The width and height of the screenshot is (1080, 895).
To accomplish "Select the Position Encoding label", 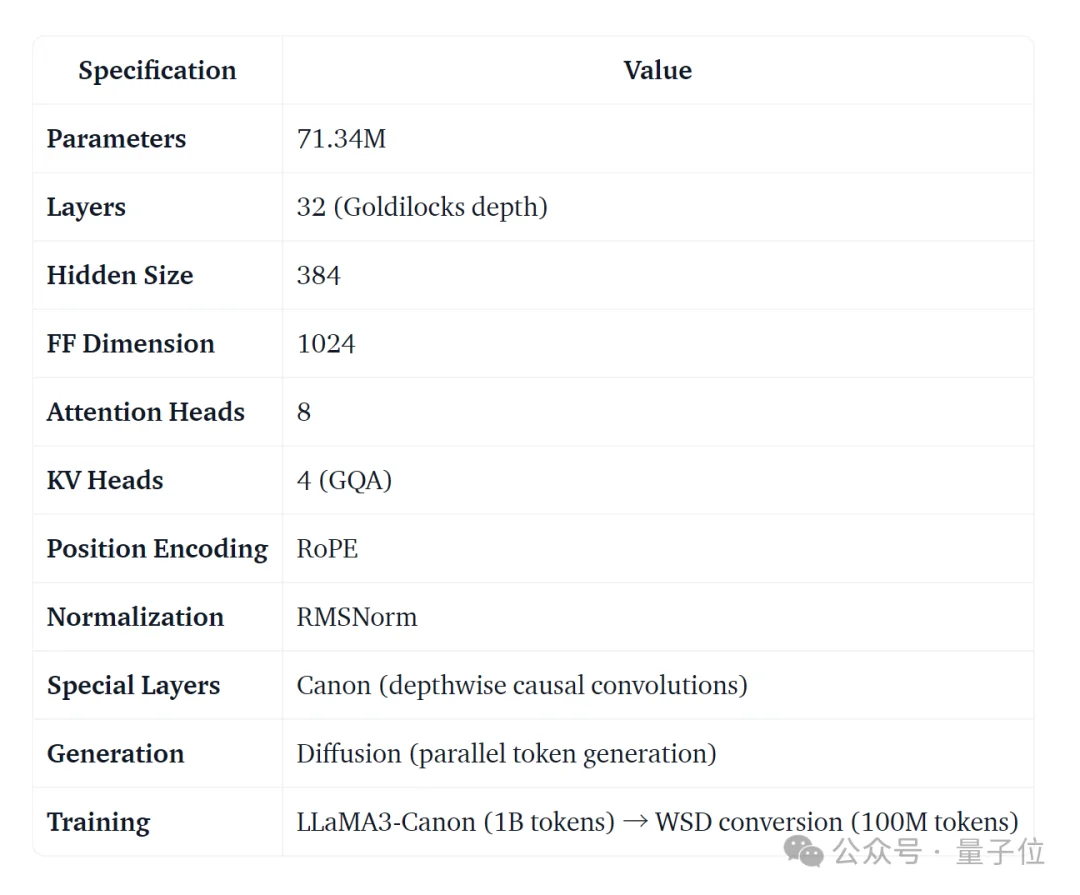I will 157,549.
